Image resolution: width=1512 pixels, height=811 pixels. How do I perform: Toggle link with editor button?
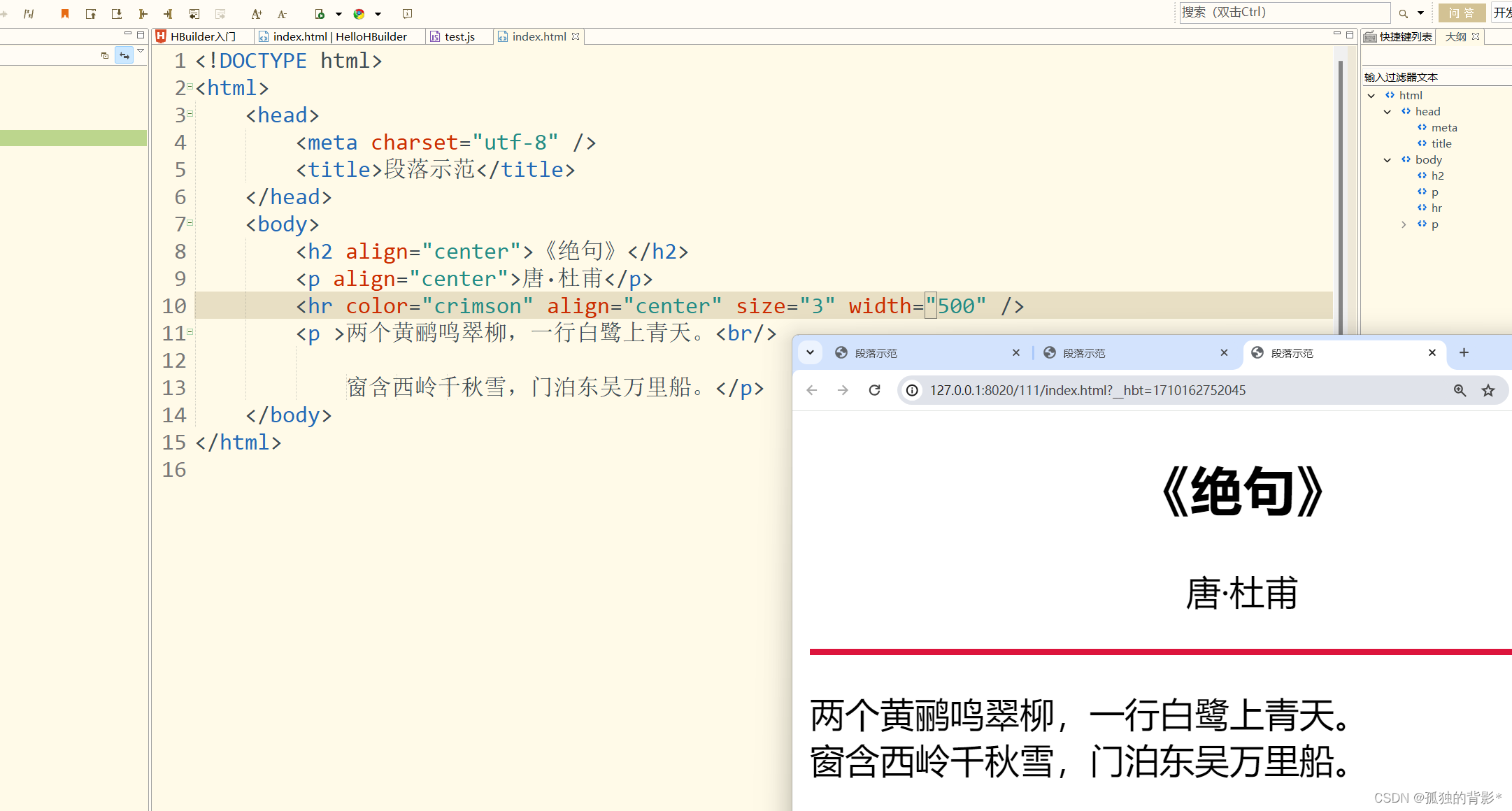[124, 55]
